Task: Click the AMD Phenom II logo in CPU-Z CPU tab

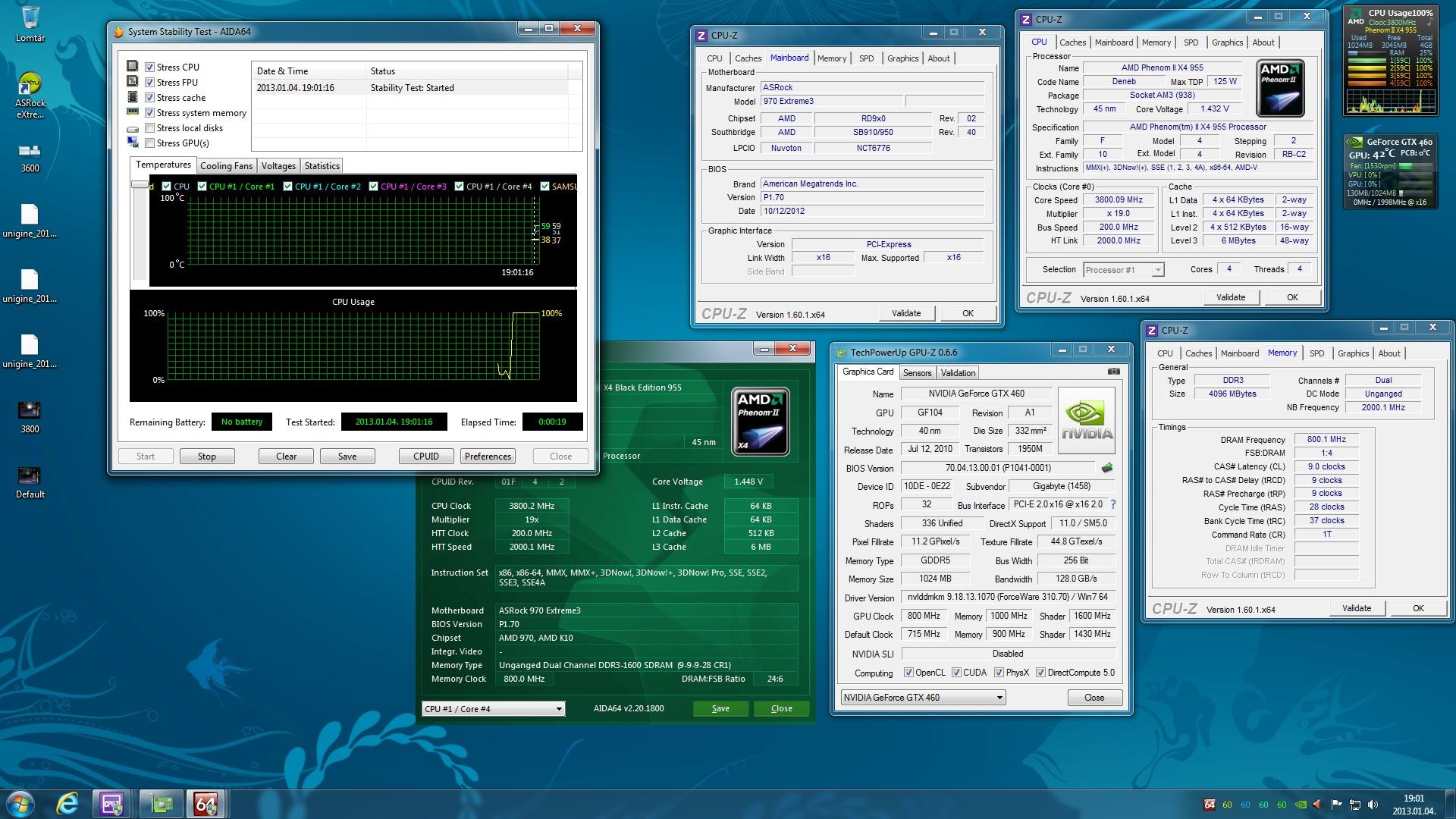Action: pos(1281,87)
